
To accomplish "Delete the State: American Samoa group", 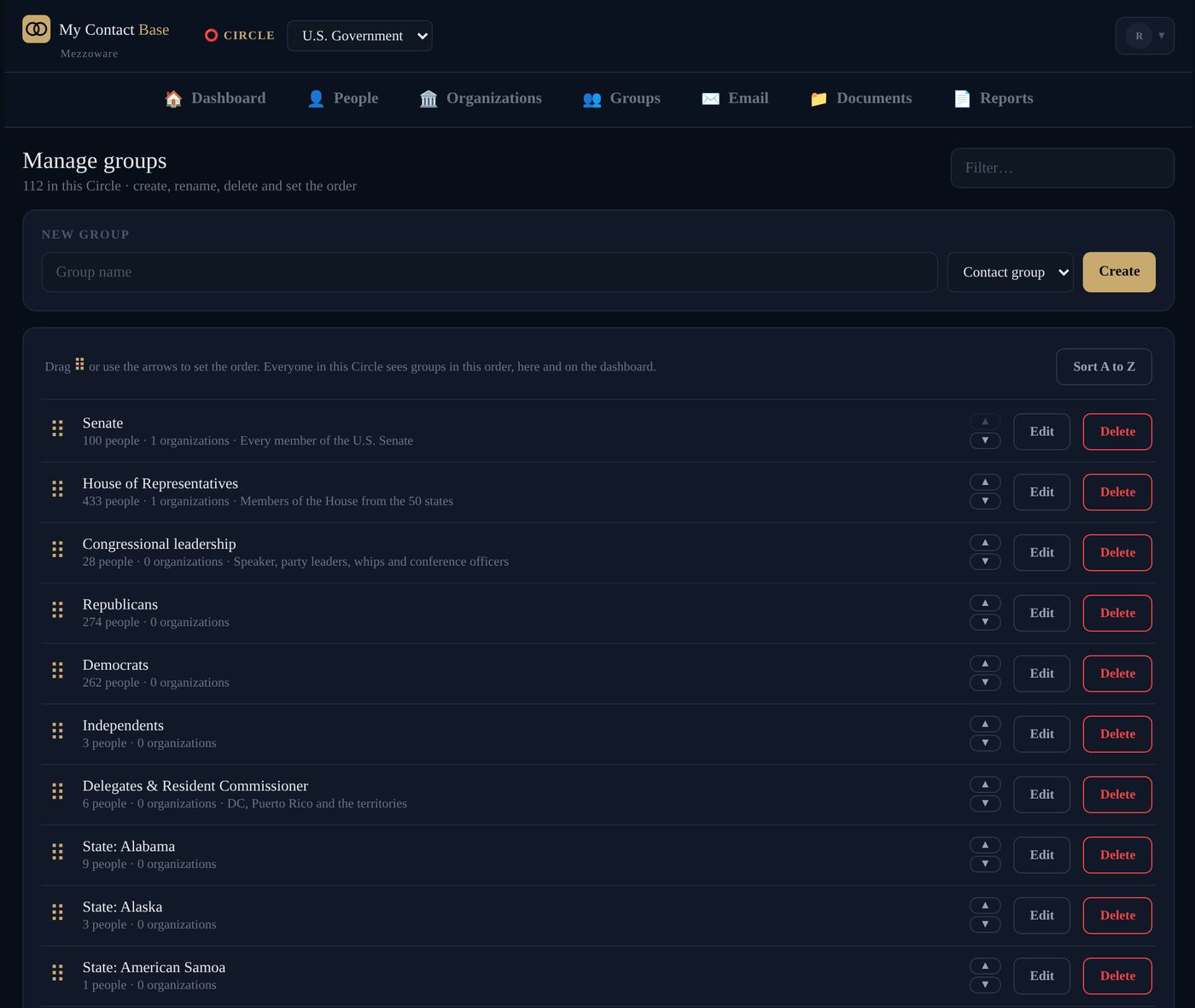I will click(1117, 976).
